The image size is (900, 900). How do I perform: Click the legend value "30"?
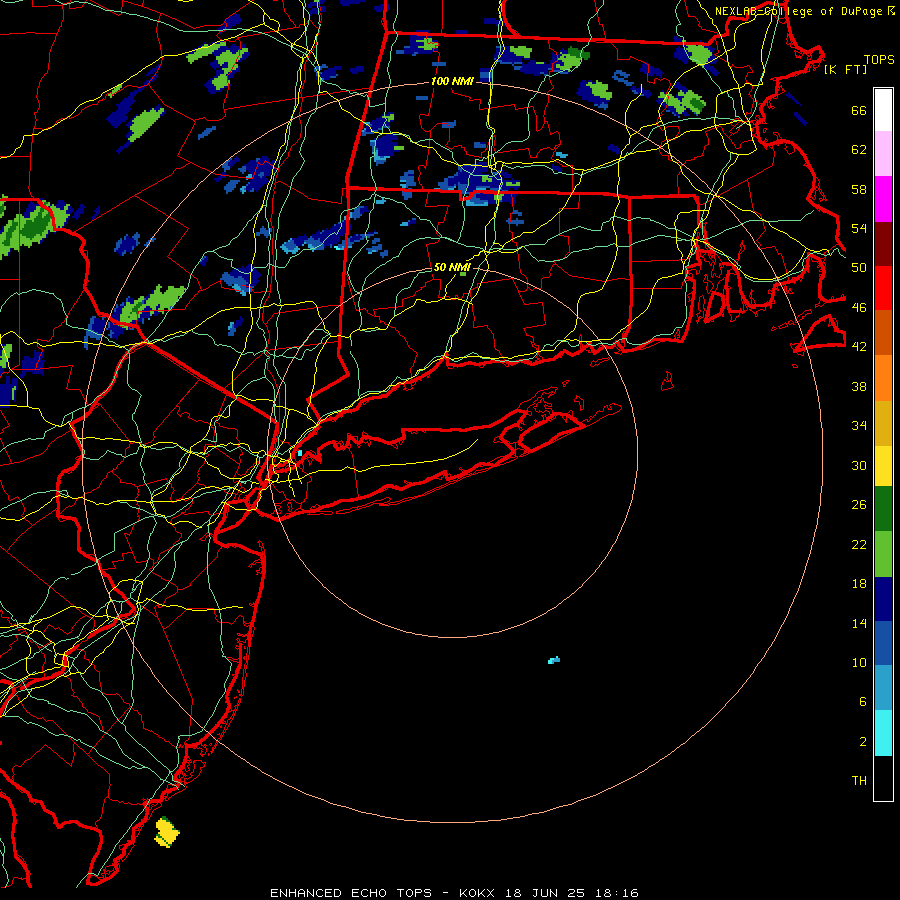pos(859,465)
